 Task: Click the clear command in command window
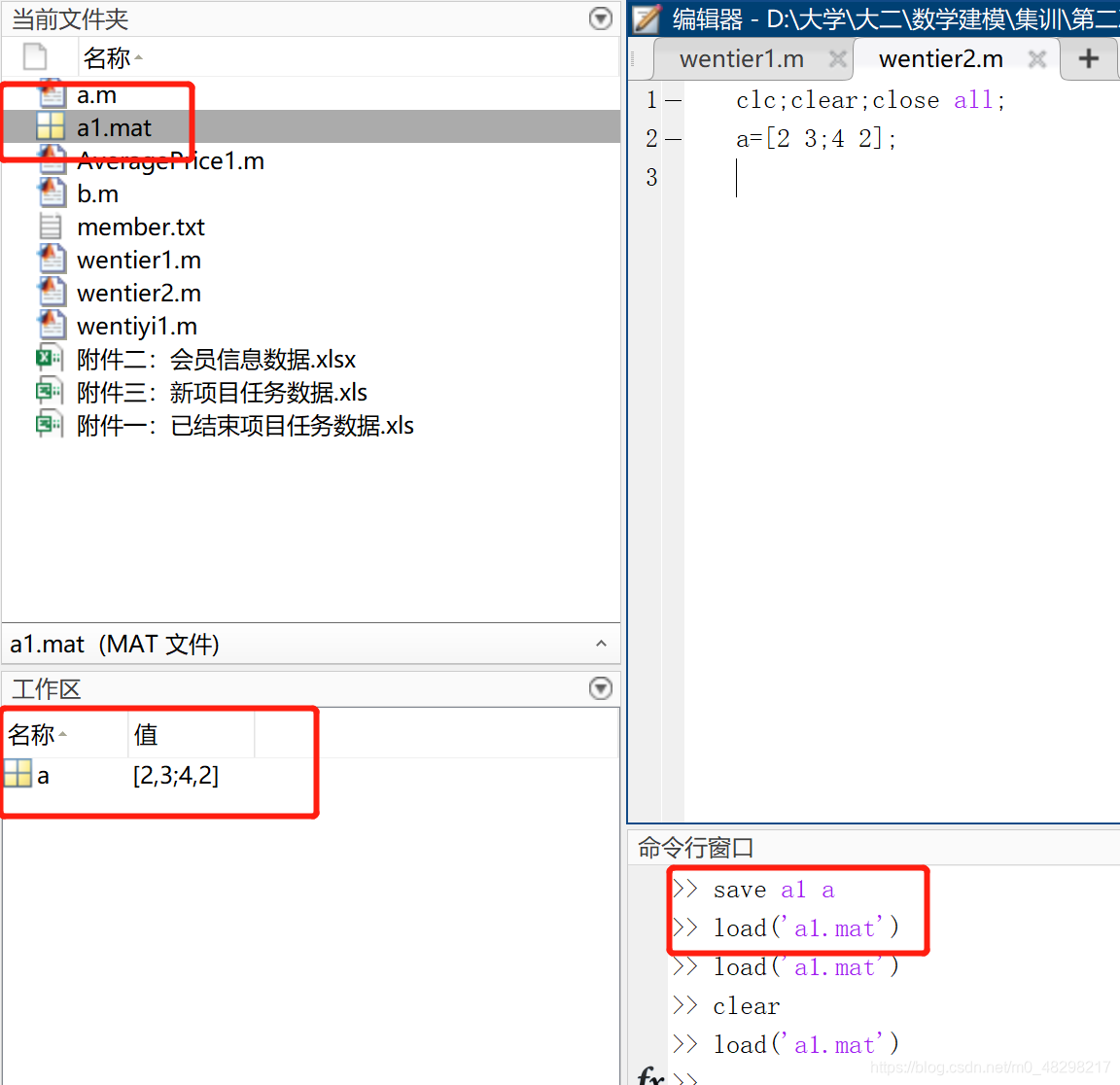coord(747,1006)
